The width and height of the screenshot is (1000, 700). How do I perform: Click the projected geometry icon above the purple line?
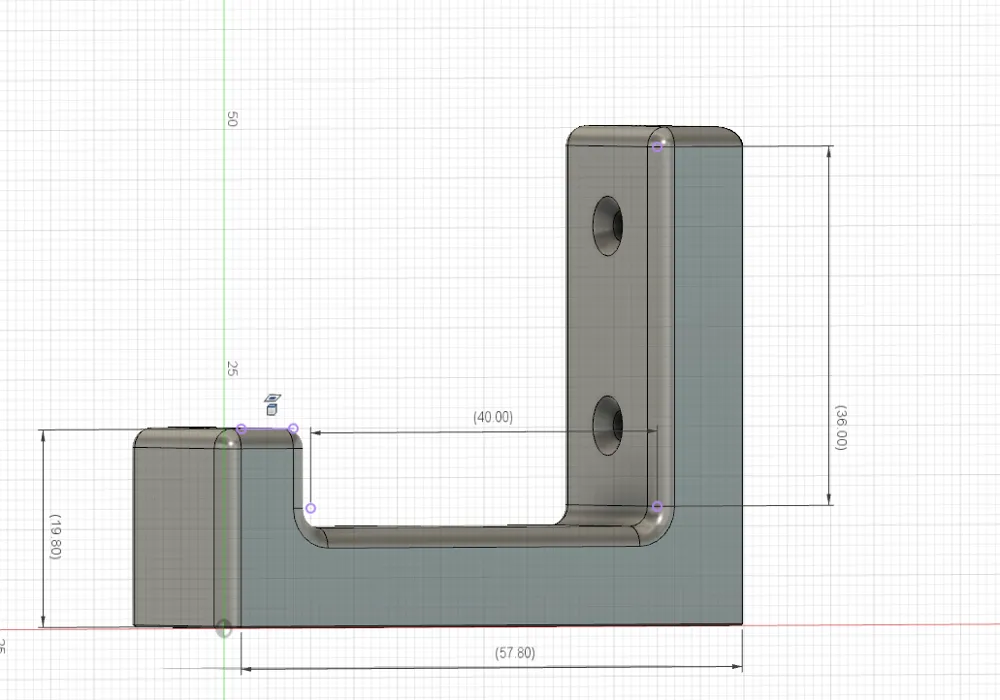click(x=271, y=404)
